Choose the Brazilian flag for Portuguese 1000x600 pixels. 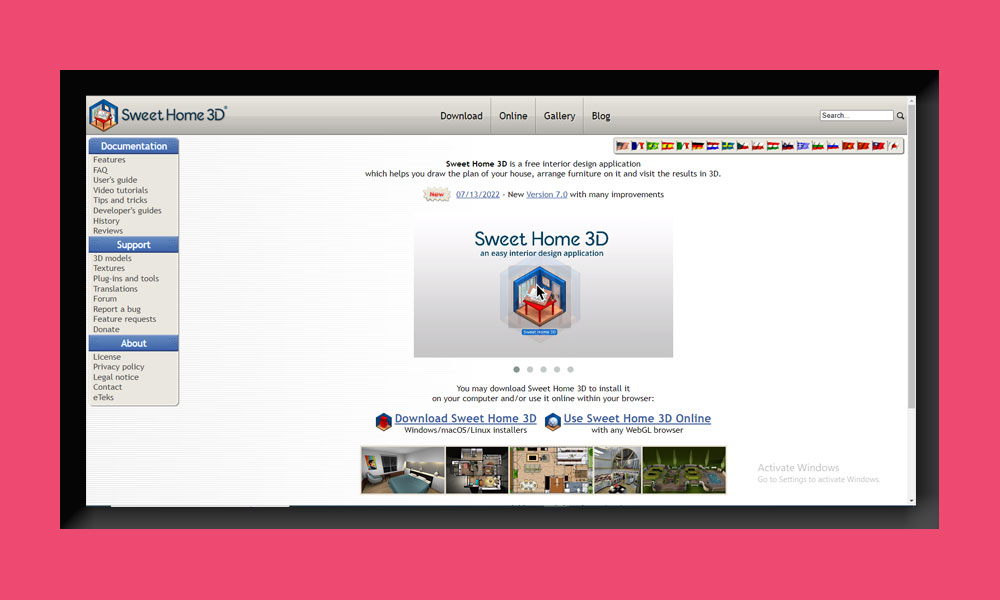pos(652,146)
